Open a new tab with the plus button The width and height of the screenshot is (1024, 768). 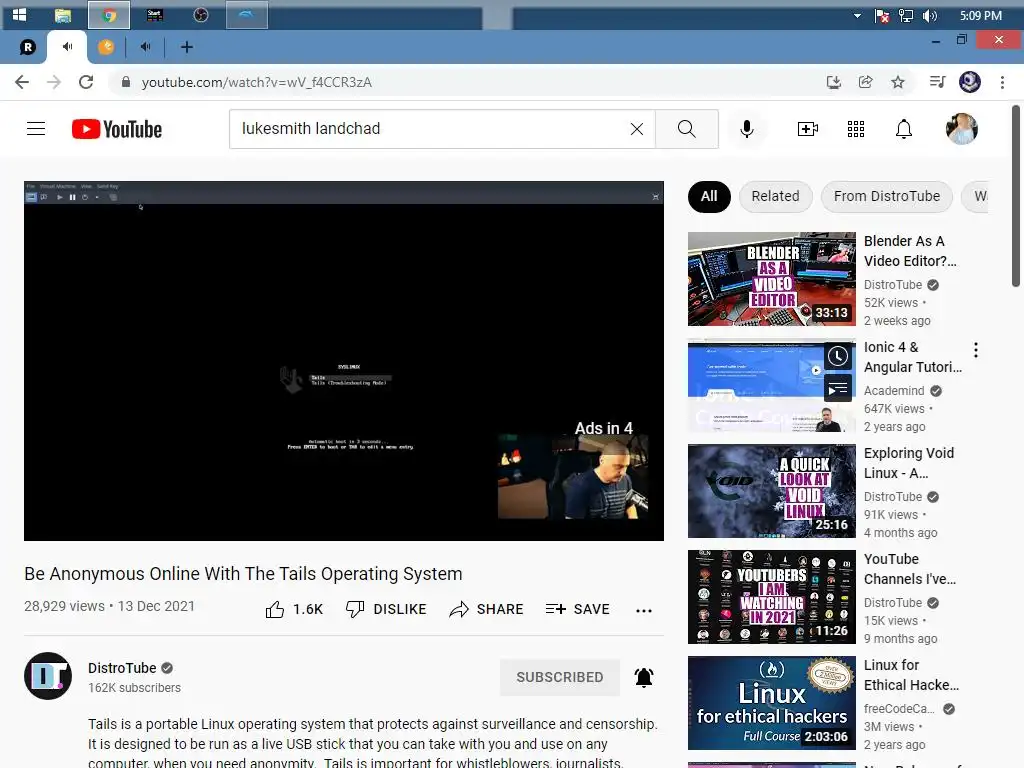[187, 47]
